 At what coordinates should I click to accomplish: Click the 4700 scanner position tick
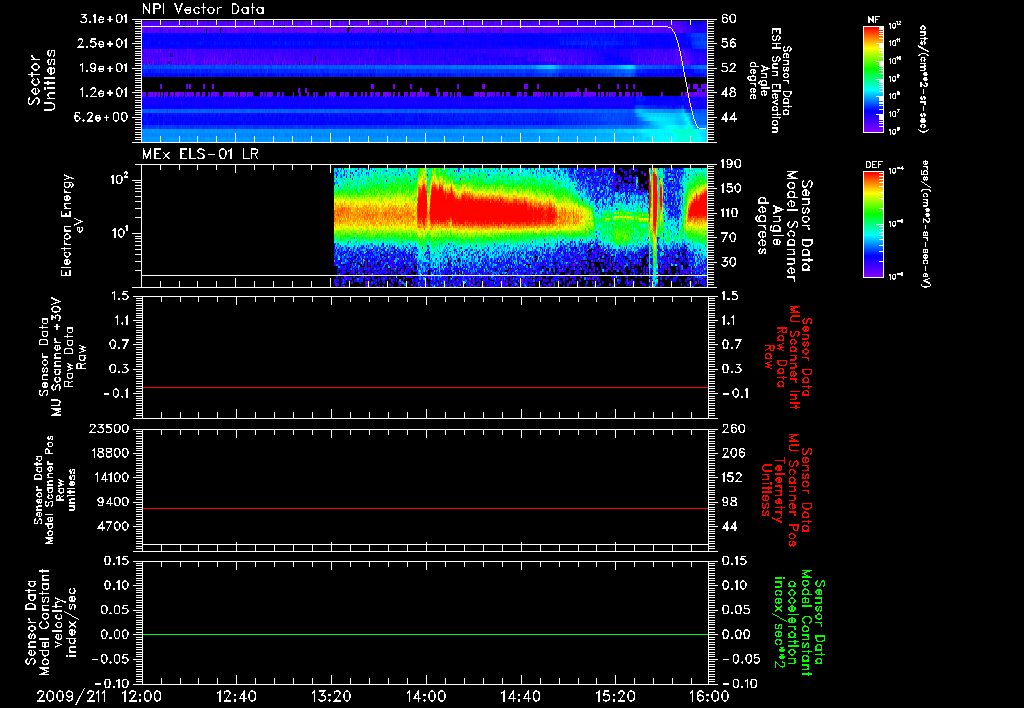click(x=112, y=526)
